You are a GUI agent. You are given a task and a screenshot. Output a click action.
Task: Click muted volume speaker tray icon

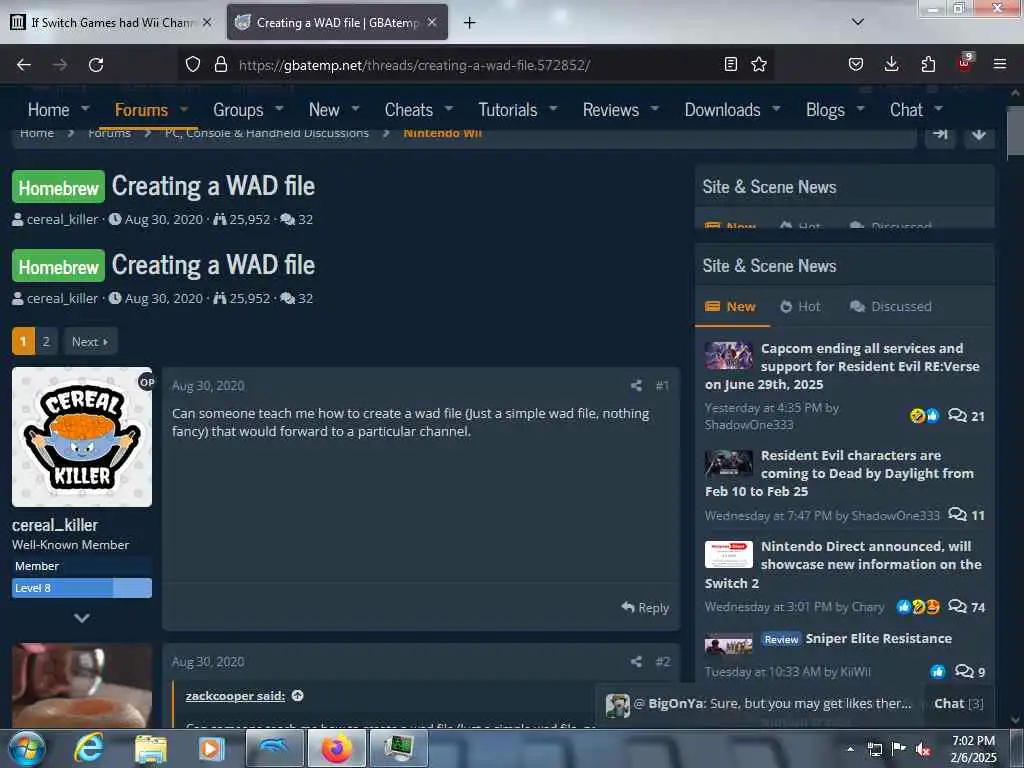[x=923, y=749]
